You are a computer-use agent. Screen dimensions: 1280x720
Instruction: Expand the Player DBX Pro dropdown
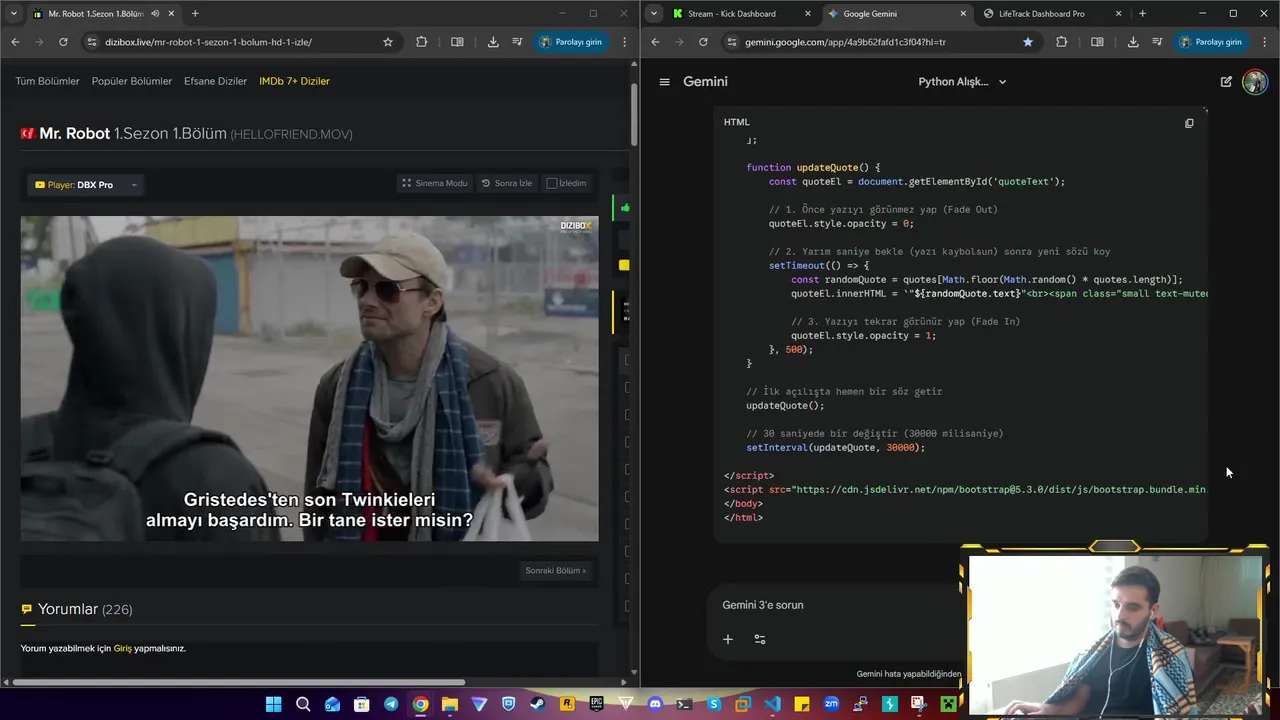click(85, 185)
